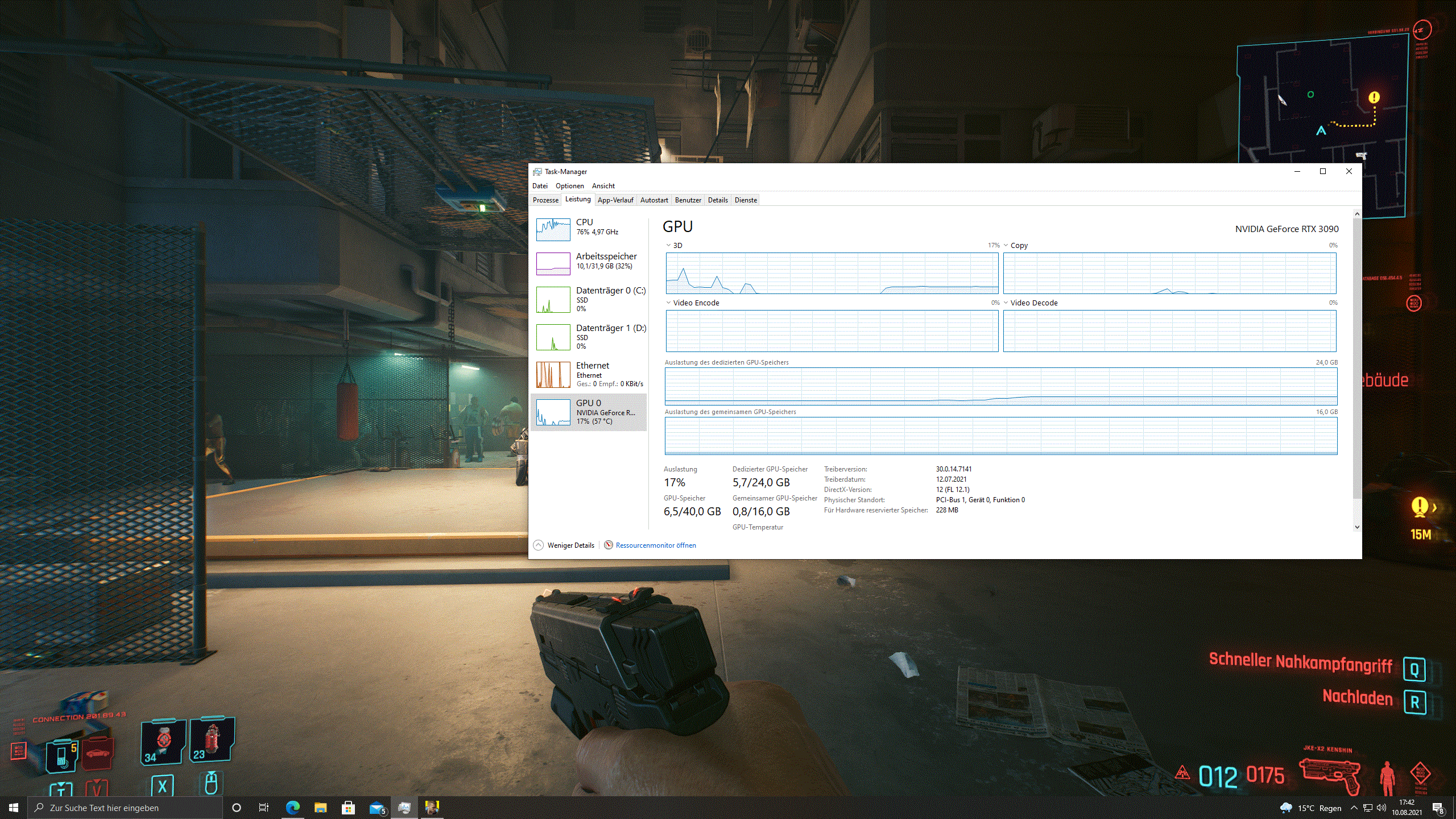This screenshot has width=1456, height=819.
Task: Open the notification center icon
Action: pos(1438,808)
